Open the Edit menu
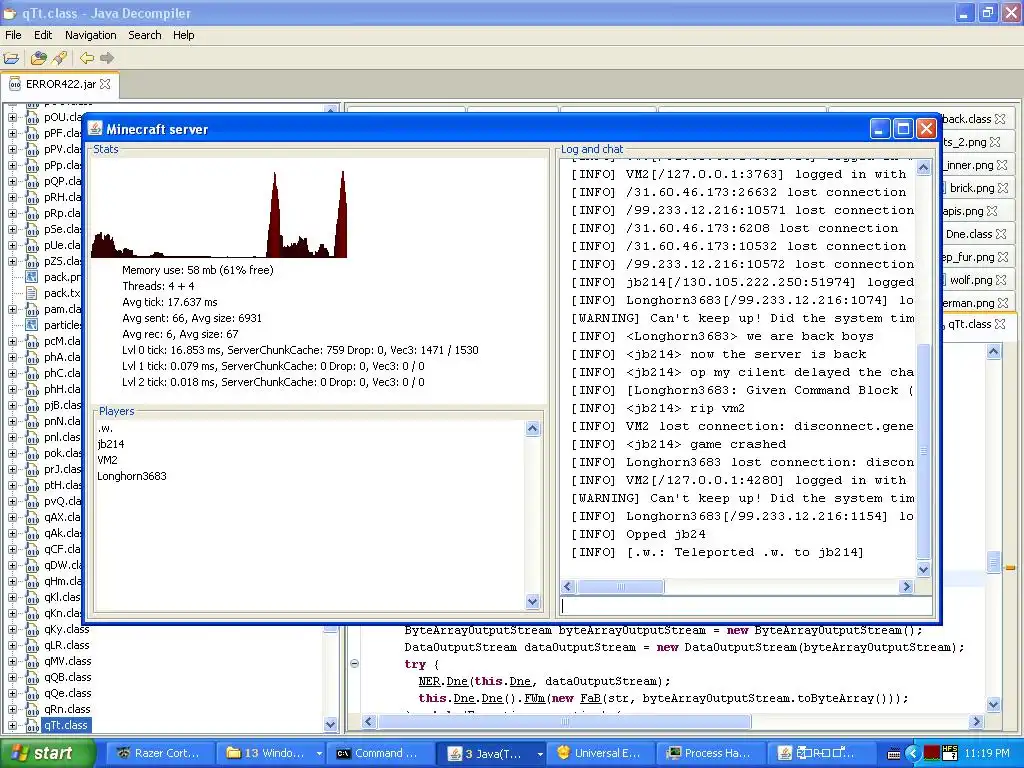1024x768 pixels. [43, 35]
